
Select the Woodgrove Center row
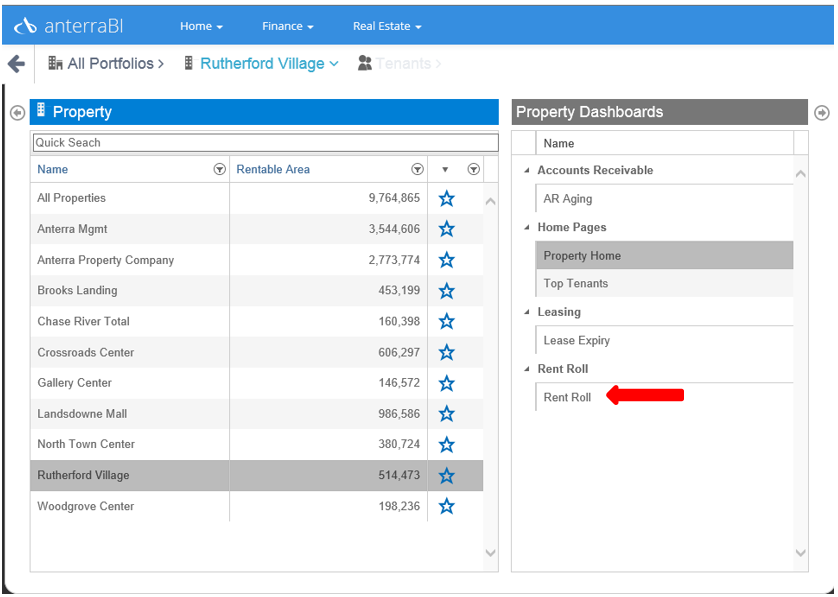257,506
